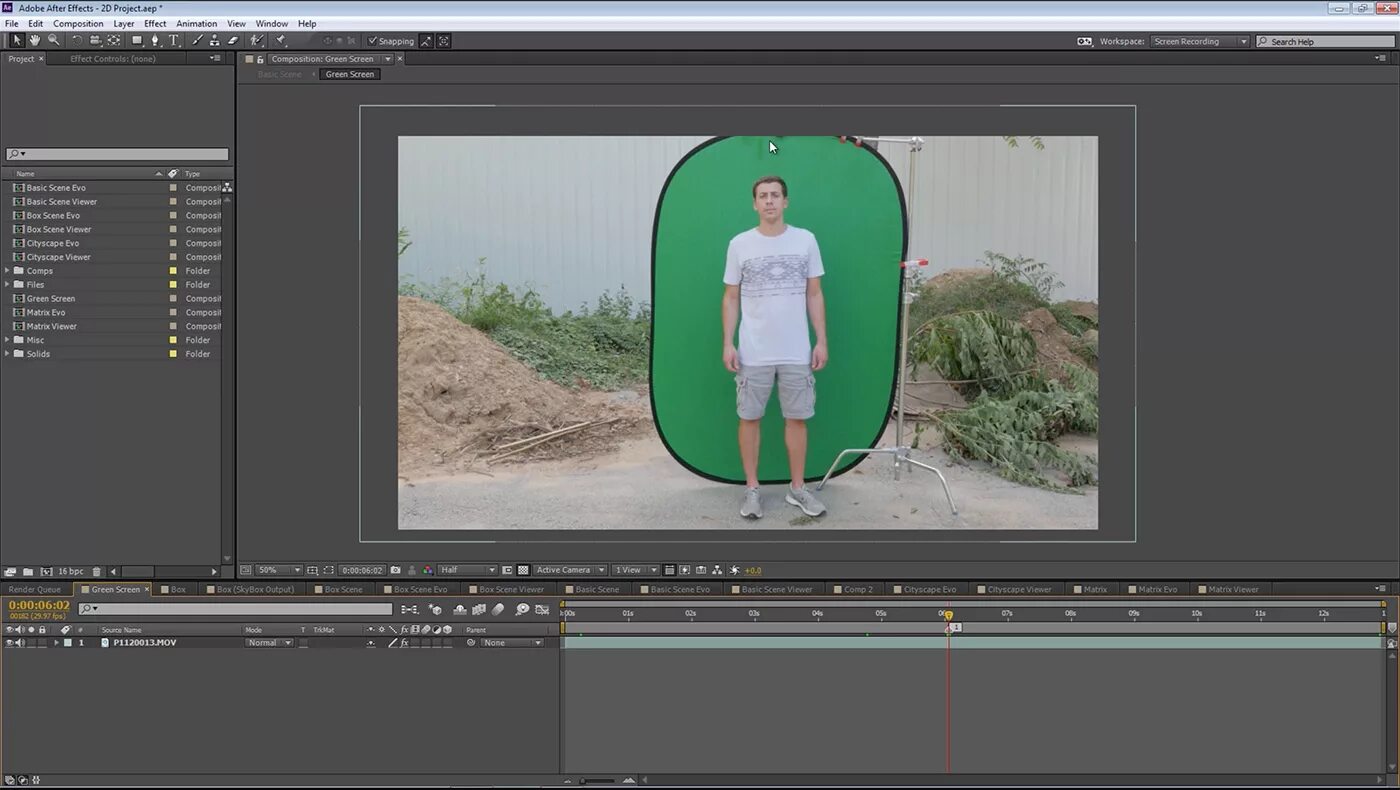The height and width of the screenshot is (790, 1400).
Task: Toggle the frame blending switch in timeline
Action: (478, 609)
